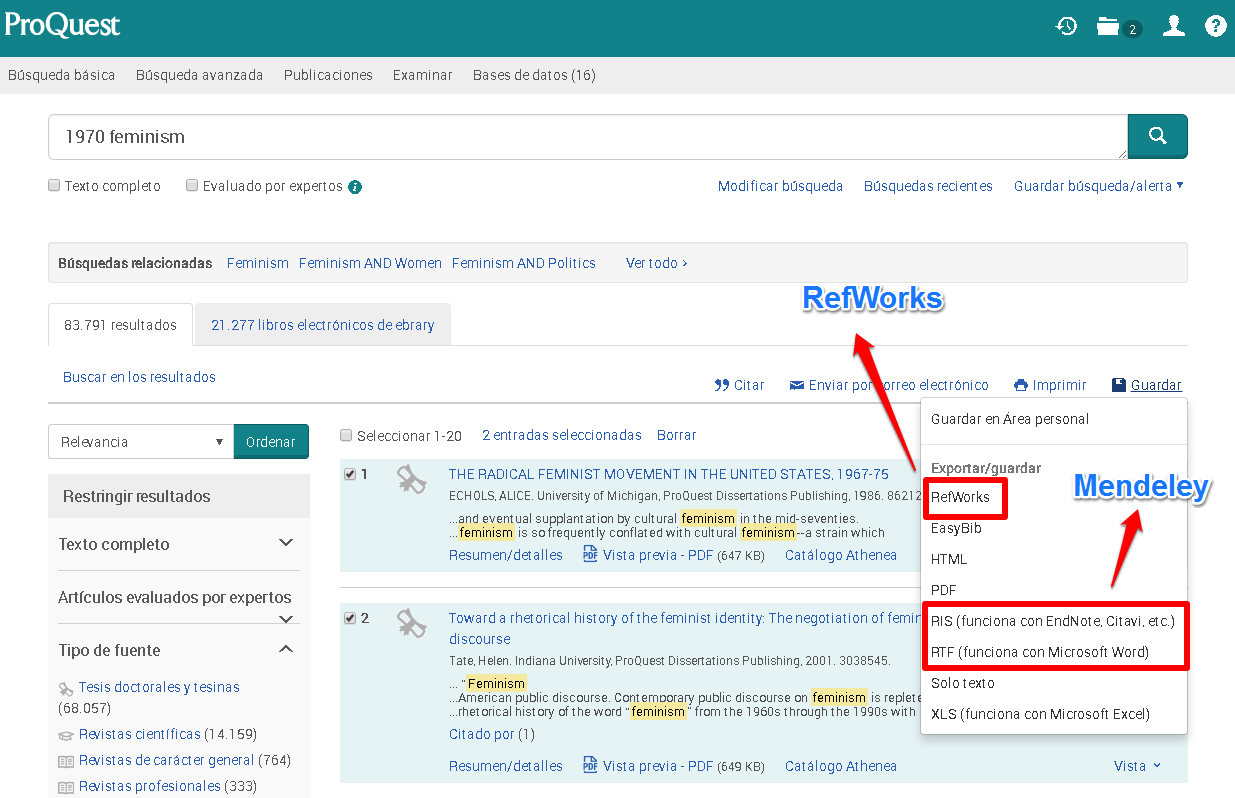Click the Citar quotation mark icon
This screenshot has width=1235, height=798.
[722, 385]
